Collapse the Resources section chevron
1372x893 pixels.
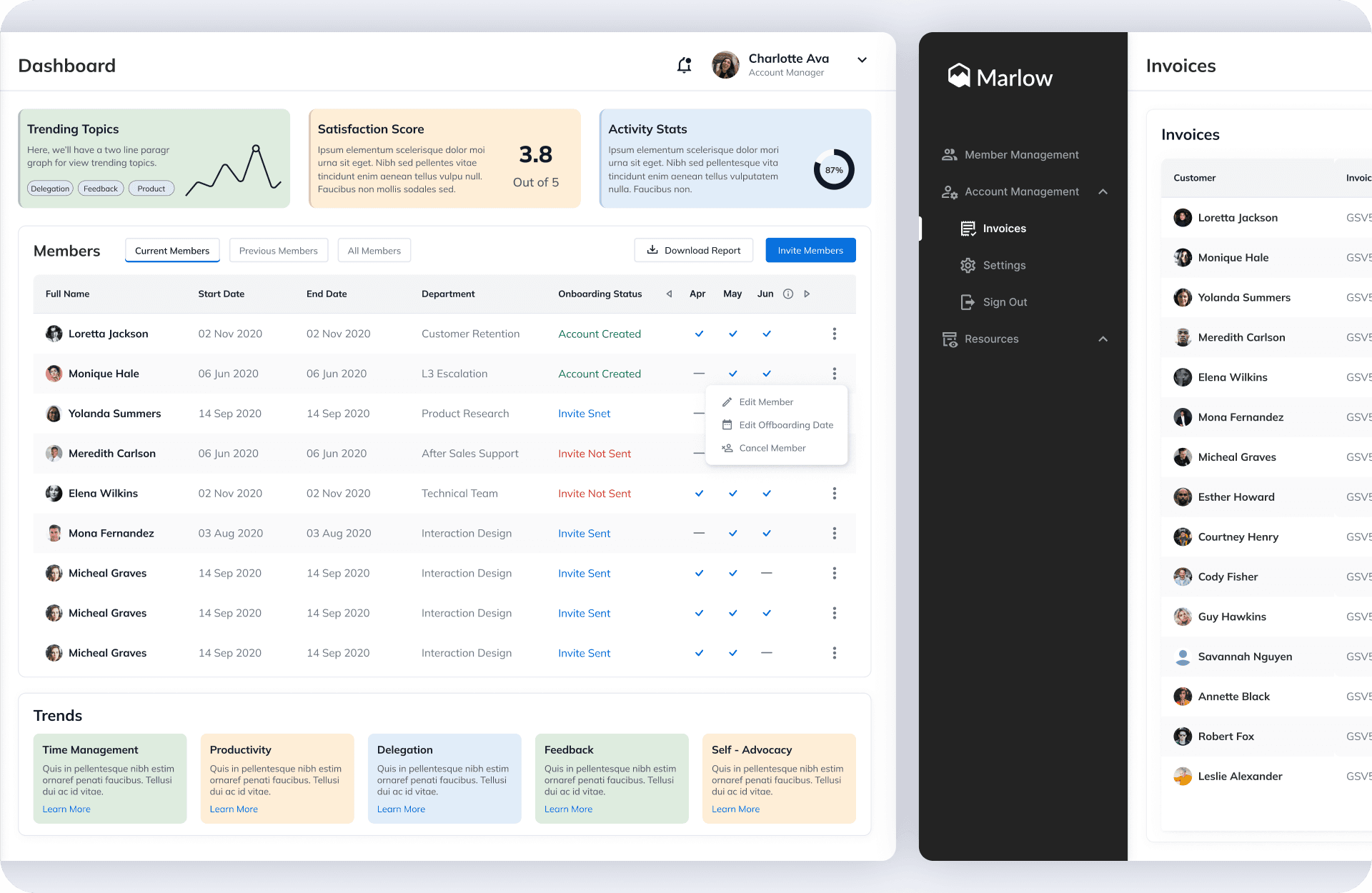pos(1103,339)
